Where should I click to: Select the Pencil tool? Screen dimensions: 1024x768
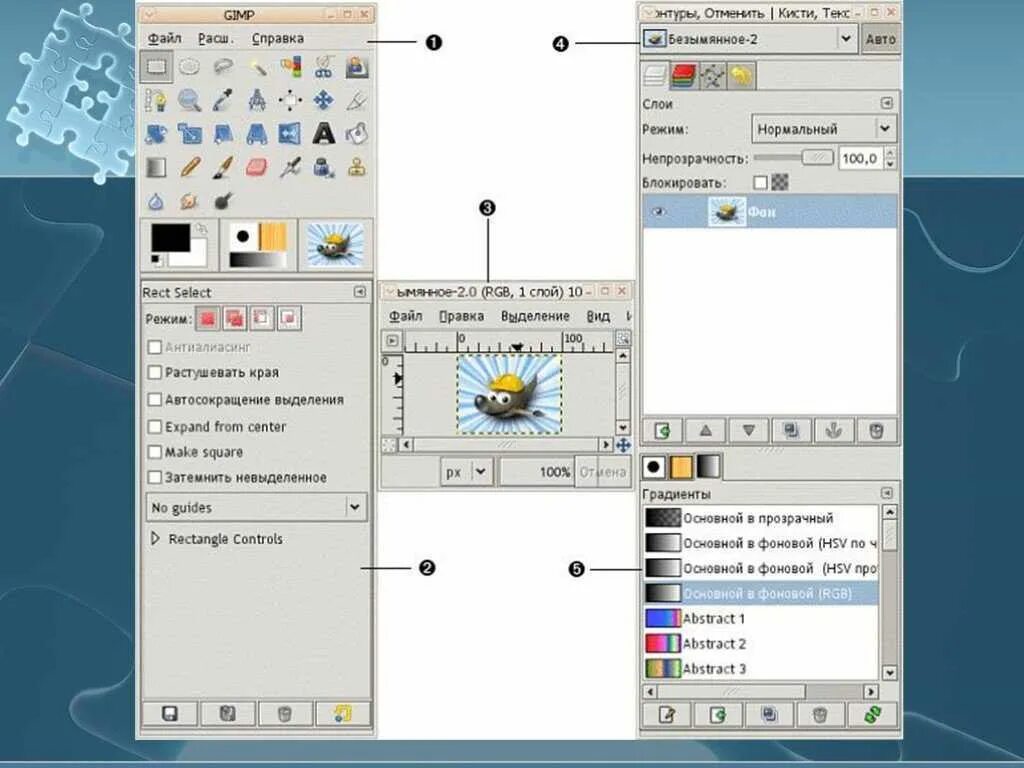189,168
